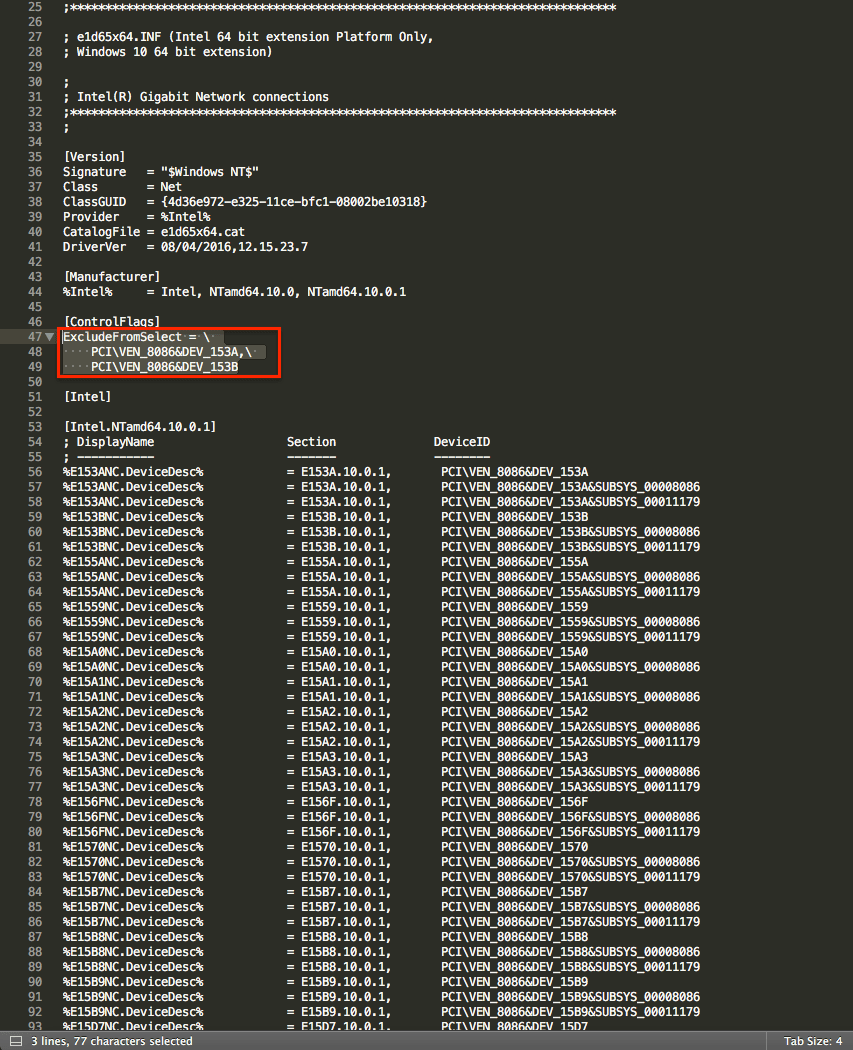Click the DeviceID column header comment

tap(461, 442)
